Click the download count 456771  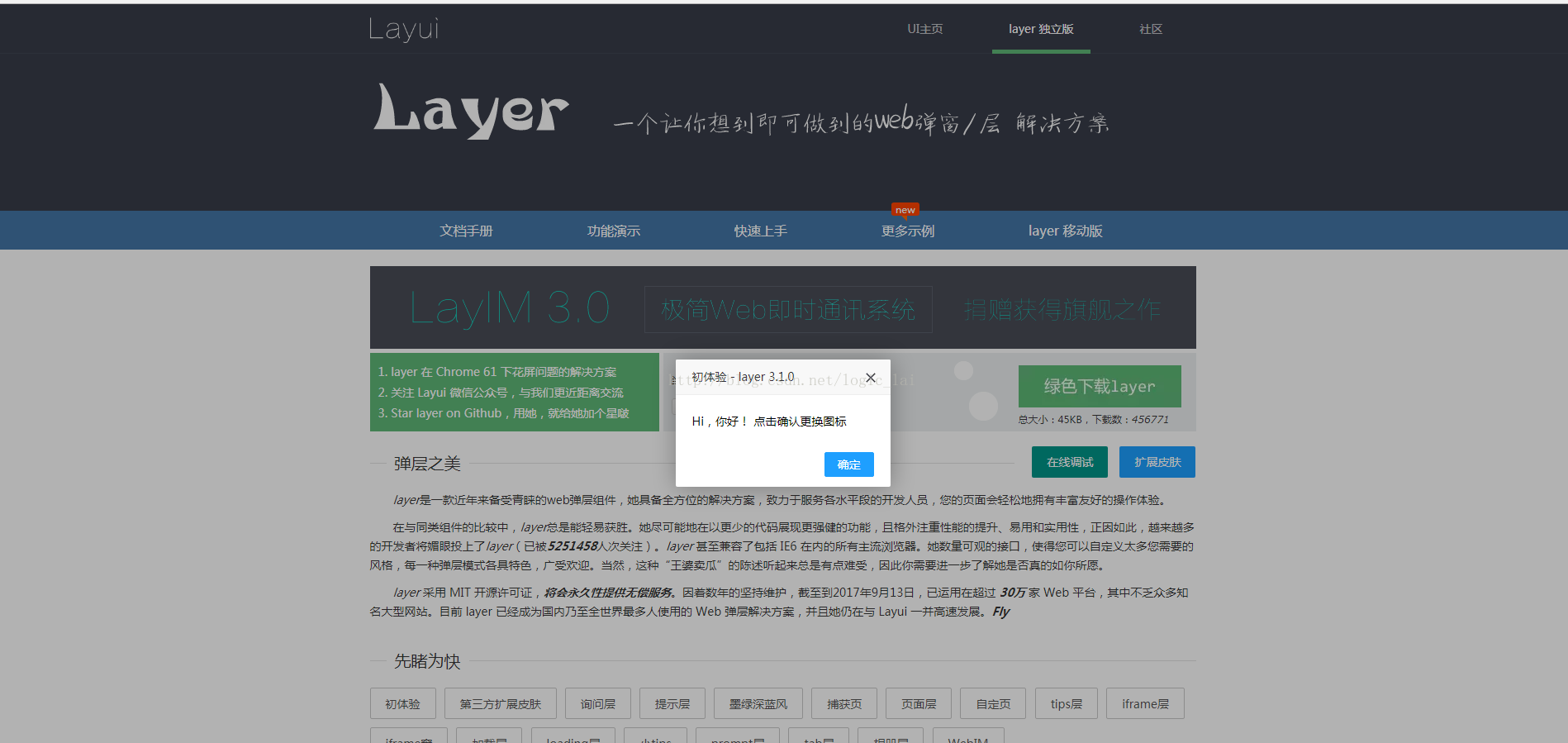pos(1150,420)
